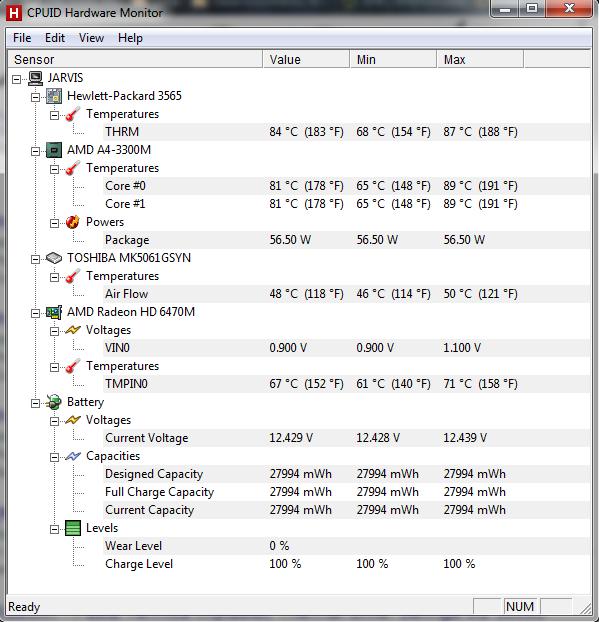599x622 pixels.
Task: Click the AMD A4-3300M processor chip icon
Action: [54, 150]
